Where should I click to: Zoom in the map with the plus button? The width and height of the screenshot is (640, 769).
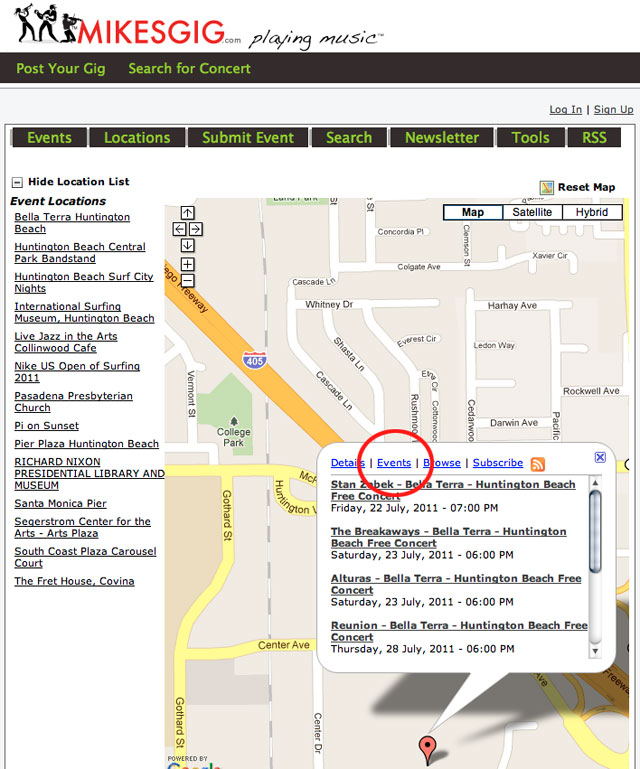[187, 264]
